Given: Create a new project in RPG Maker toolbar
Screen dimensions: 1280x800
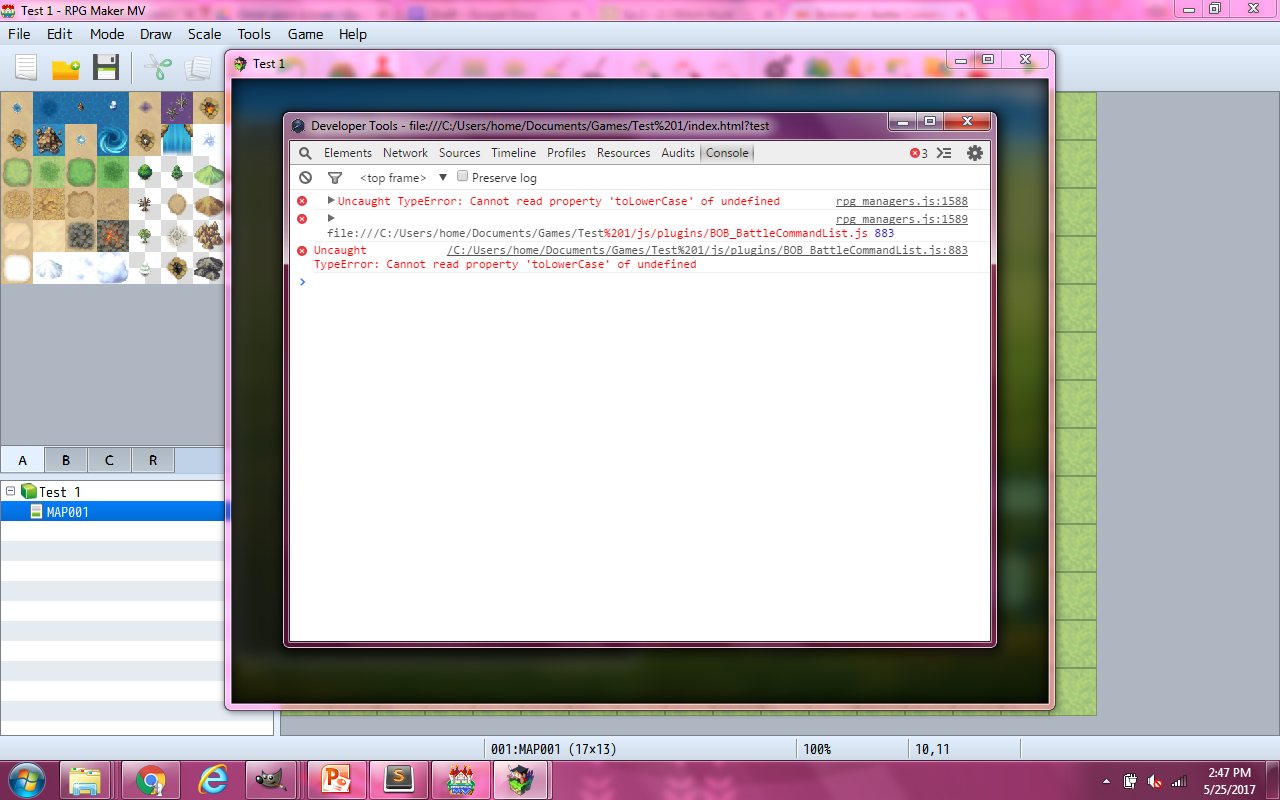Looking at the screenshot, I should pyautogui.click(x=26, y=68).
